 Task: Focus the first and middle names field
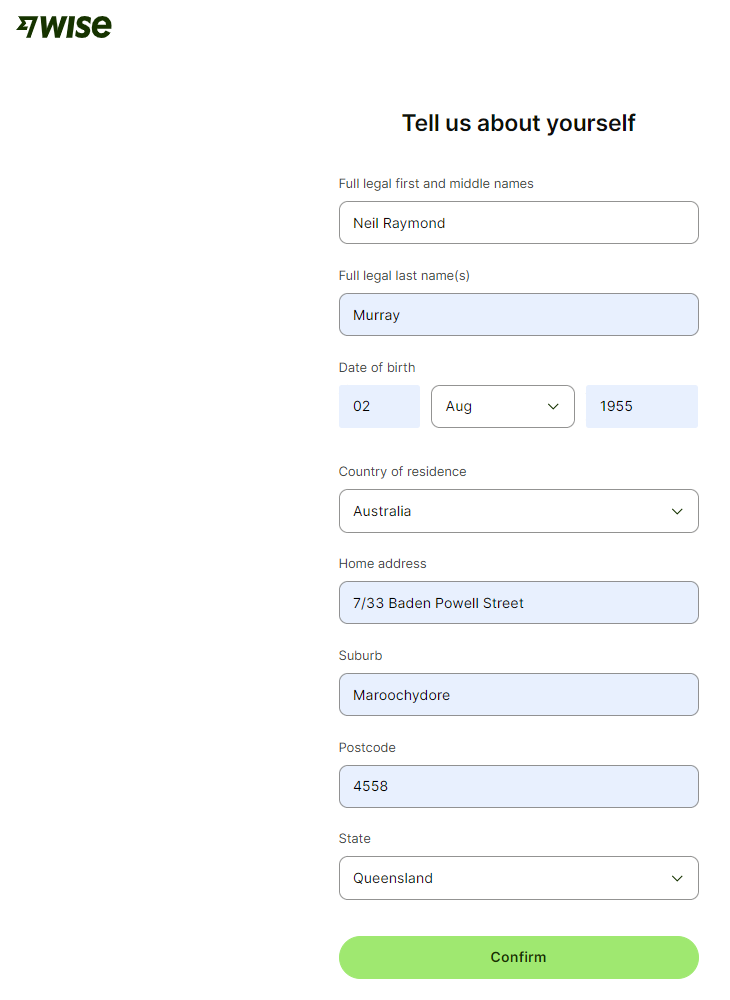[x=518, y=223]
